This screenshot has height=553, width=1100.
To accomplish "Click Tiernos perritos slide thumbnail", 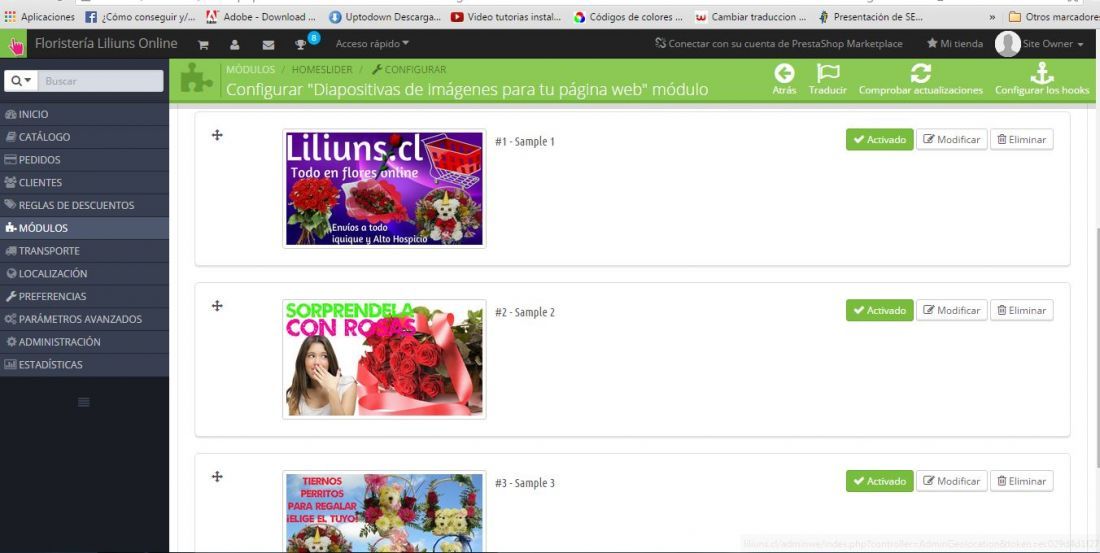I will click(x=384, y=512).
